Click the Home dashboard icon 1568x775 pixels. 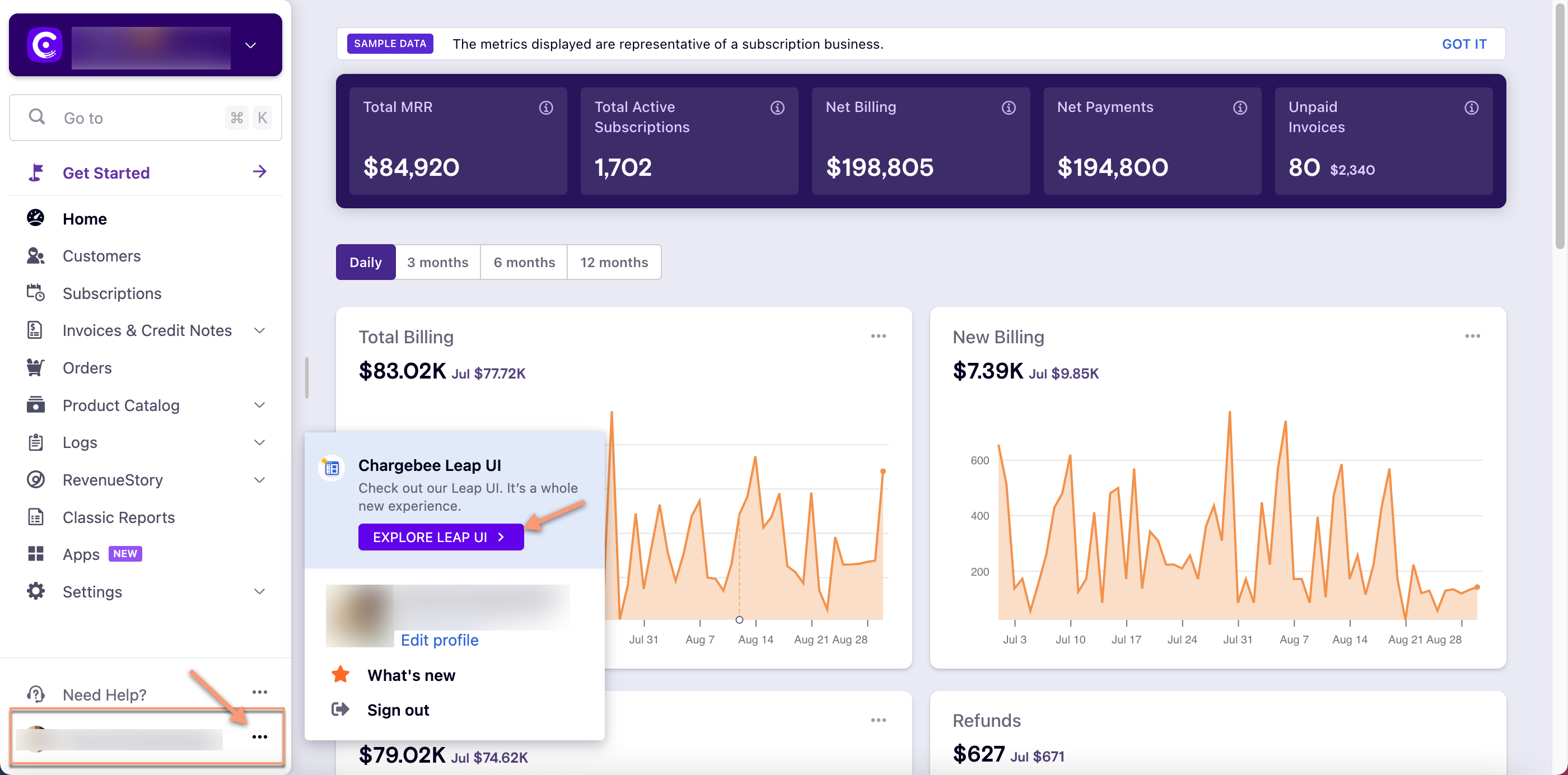(x=36, y=218)
